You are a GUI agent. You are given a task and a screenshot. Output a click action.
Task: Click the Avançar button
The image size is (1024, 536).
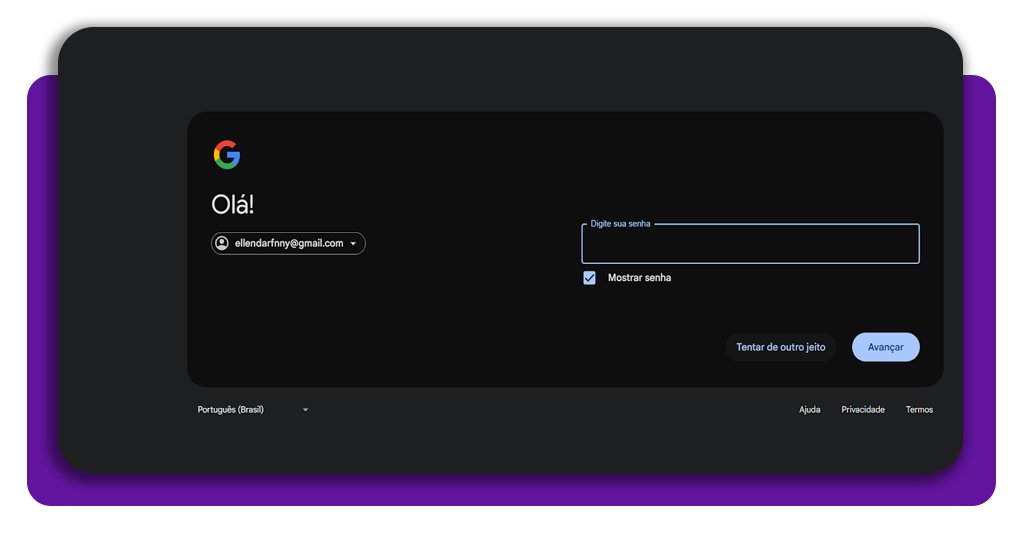885,347
